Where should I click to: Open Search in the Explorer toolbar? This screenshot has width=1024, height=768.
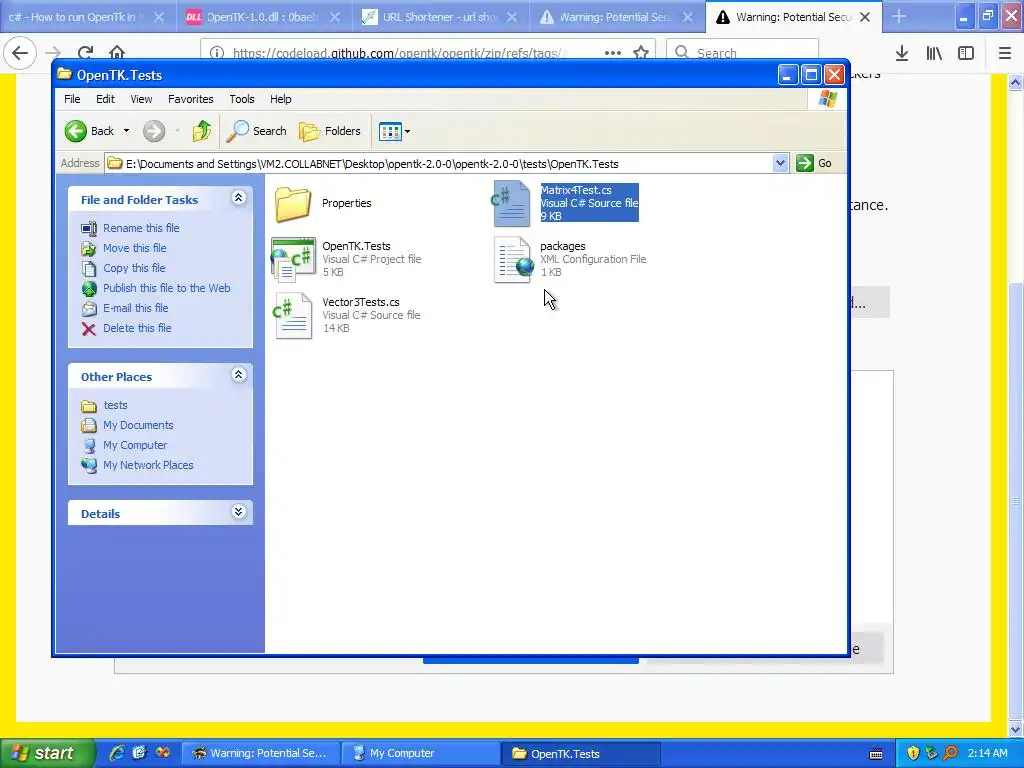pyautogui.click(x=257, y=131)
